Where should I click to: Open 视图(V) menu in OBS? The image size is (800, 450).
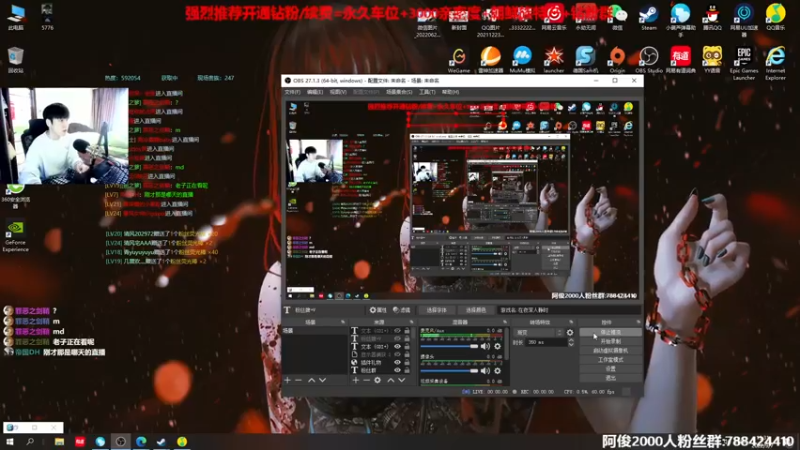[338, 92]
